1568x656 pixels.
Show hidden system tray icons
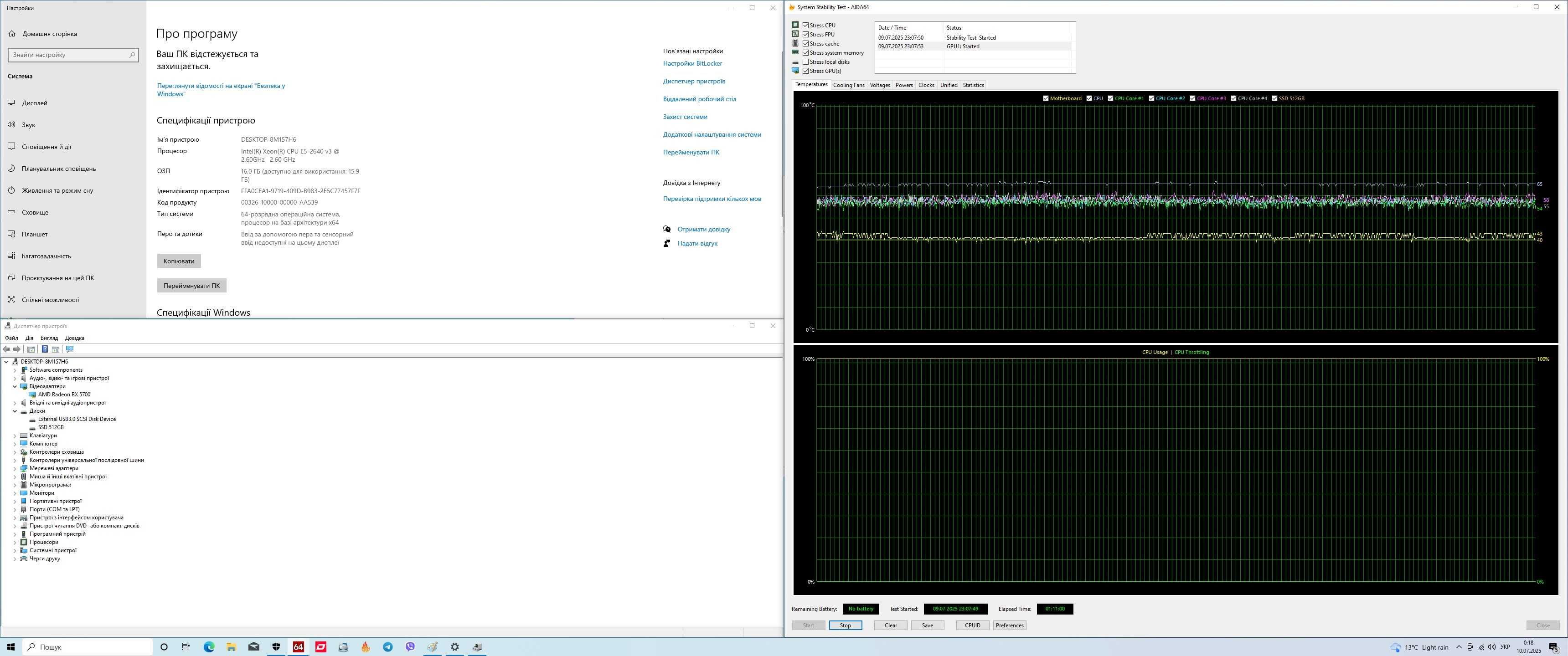pyautogui.click(x=1459, y=647)
